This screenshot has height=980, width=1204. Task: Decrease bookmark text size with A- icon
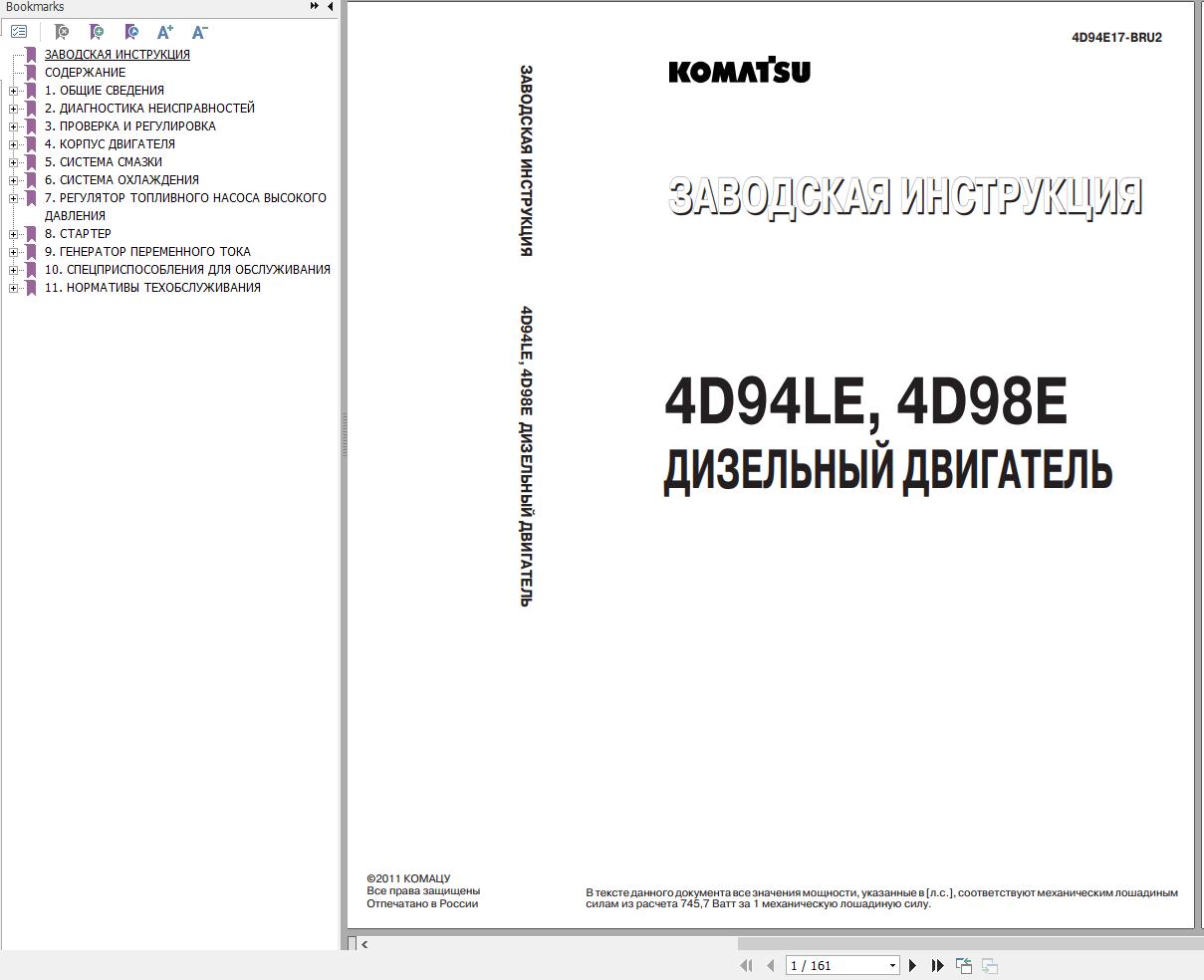pyautogui.click(x=199, y=32)
